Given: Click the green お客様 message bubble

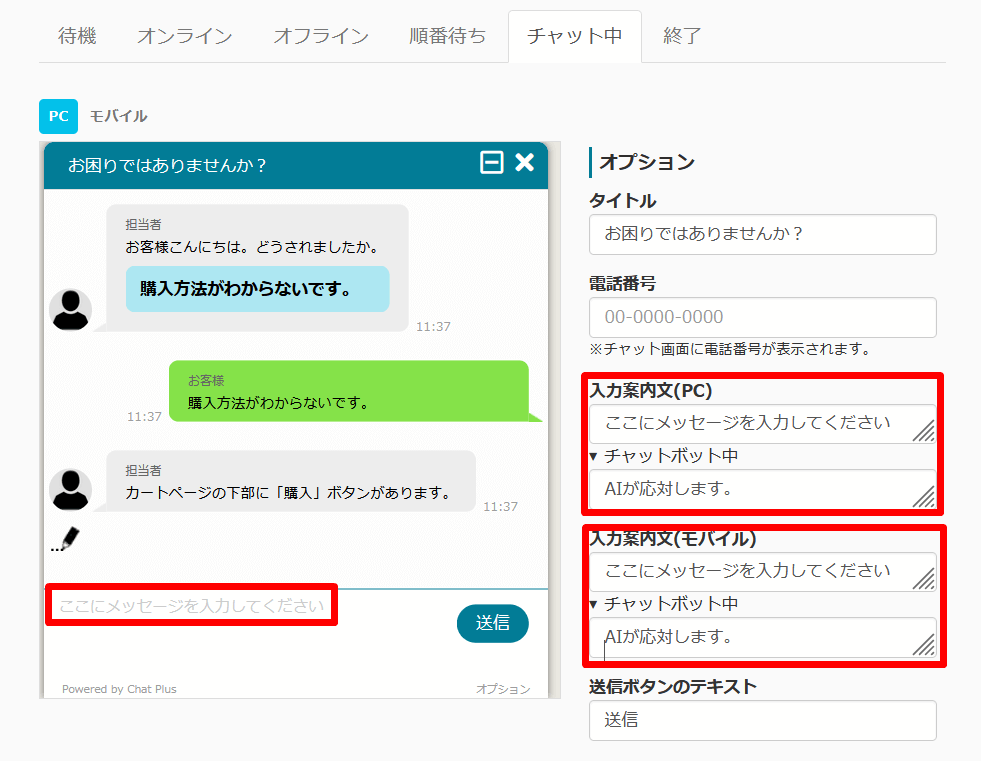Looking at the screenshot, I should point(348,391).
